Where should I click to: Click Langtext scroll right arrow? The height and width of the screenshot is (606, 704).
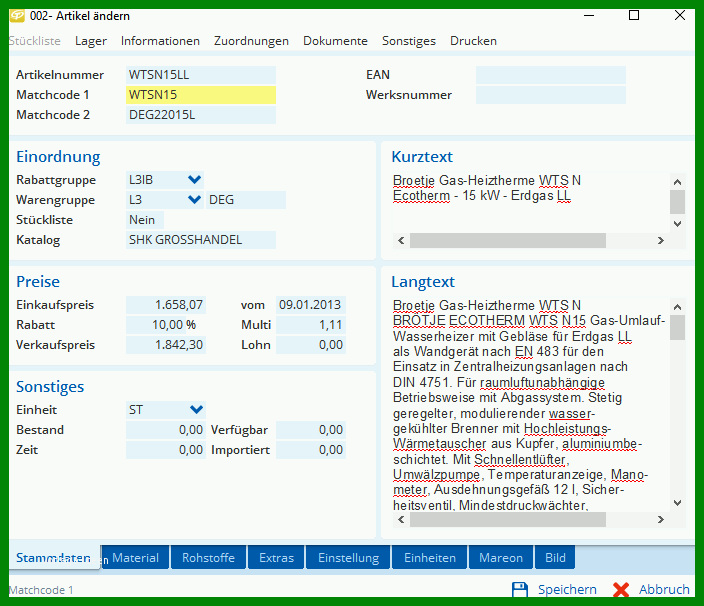click(x=660, y=520)
